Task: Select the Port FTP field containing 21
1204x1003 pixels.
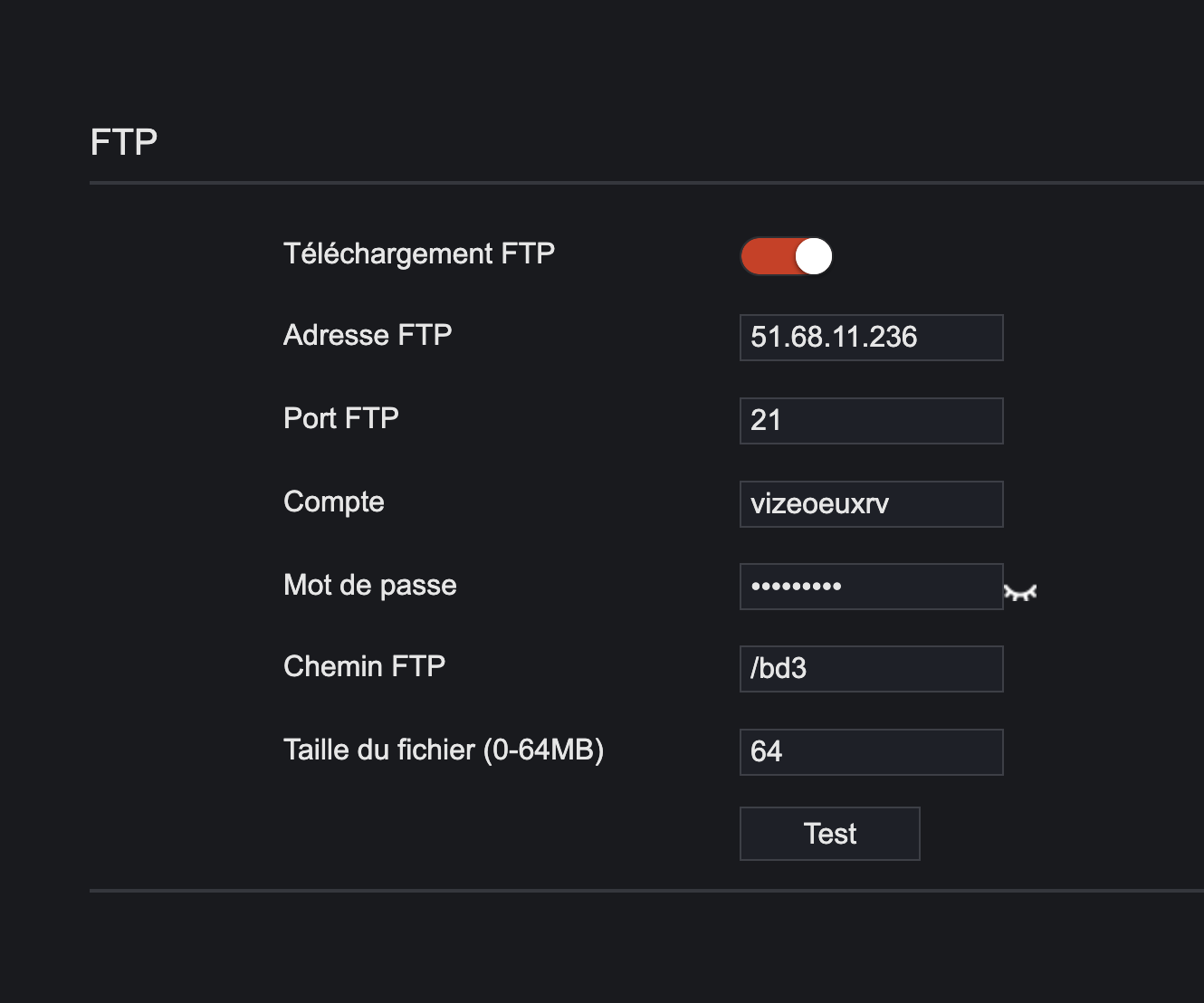Action: coord(872,421)
